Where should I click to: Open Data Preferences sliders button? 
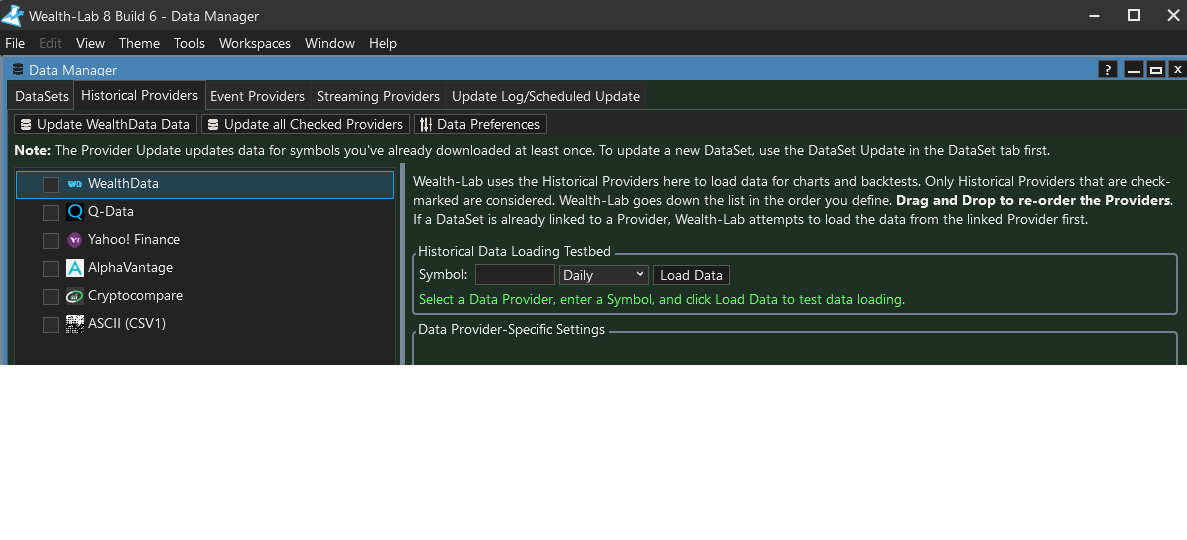pos(480,124)
